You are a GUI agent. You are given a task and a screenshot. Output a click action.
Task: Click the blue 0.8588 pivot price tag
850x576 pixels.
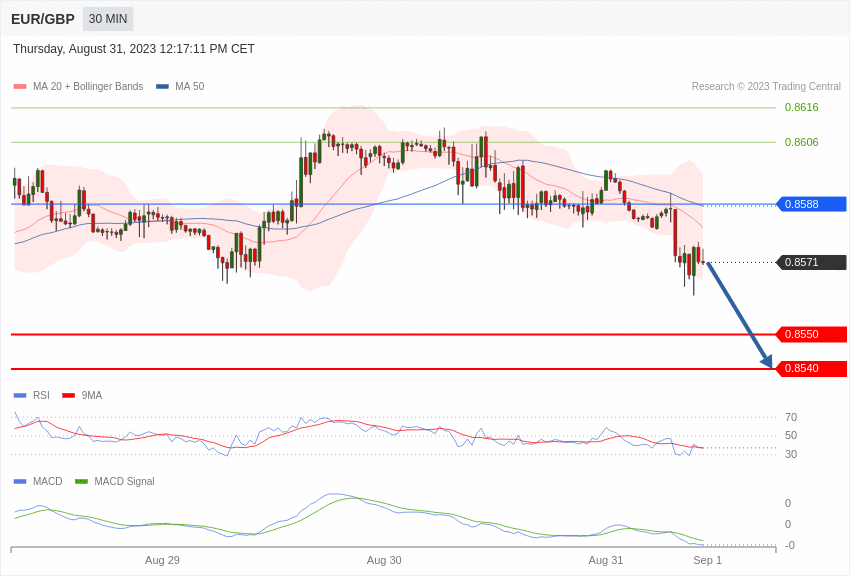pyautogui.click(x=812, y=204)
